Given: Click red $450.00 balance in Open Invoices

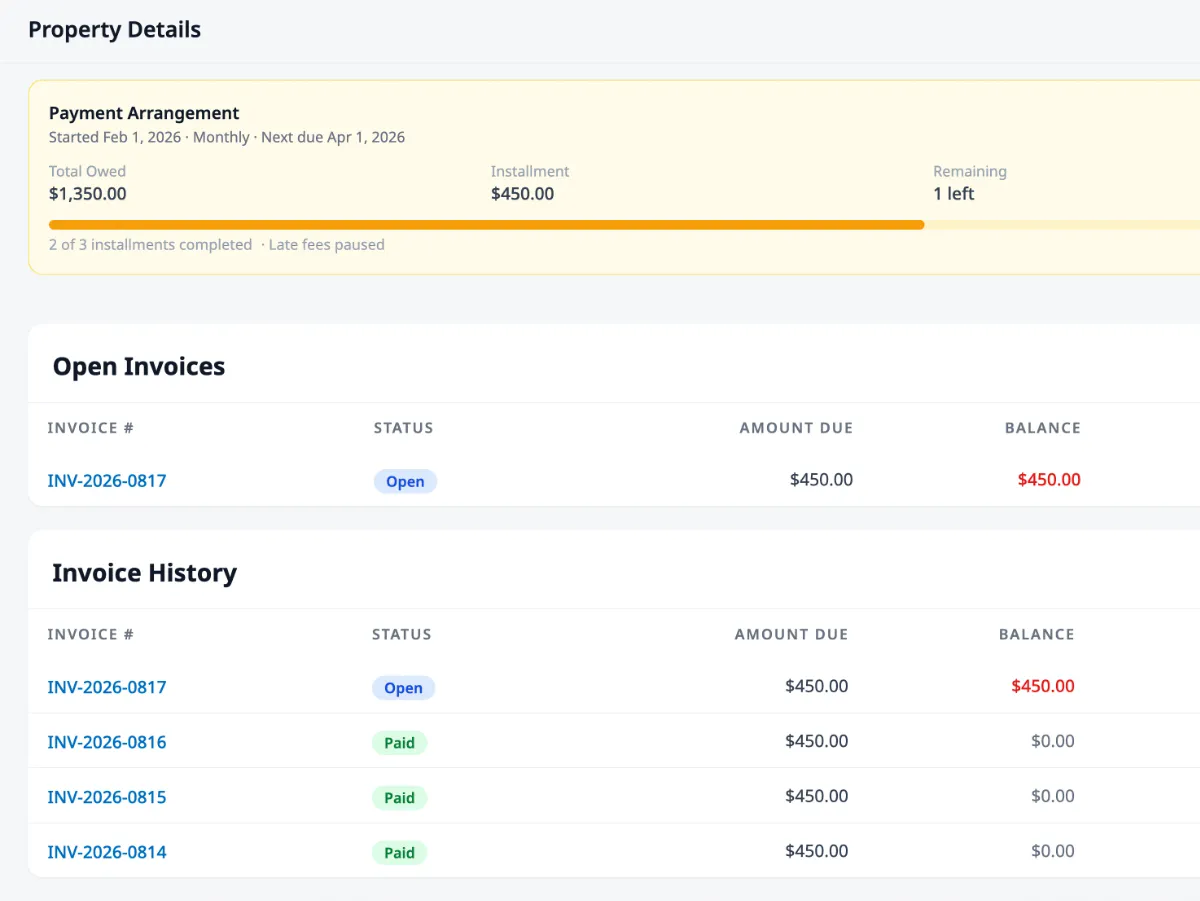Looking at the screenshot, I should (x=1049, y=480).
